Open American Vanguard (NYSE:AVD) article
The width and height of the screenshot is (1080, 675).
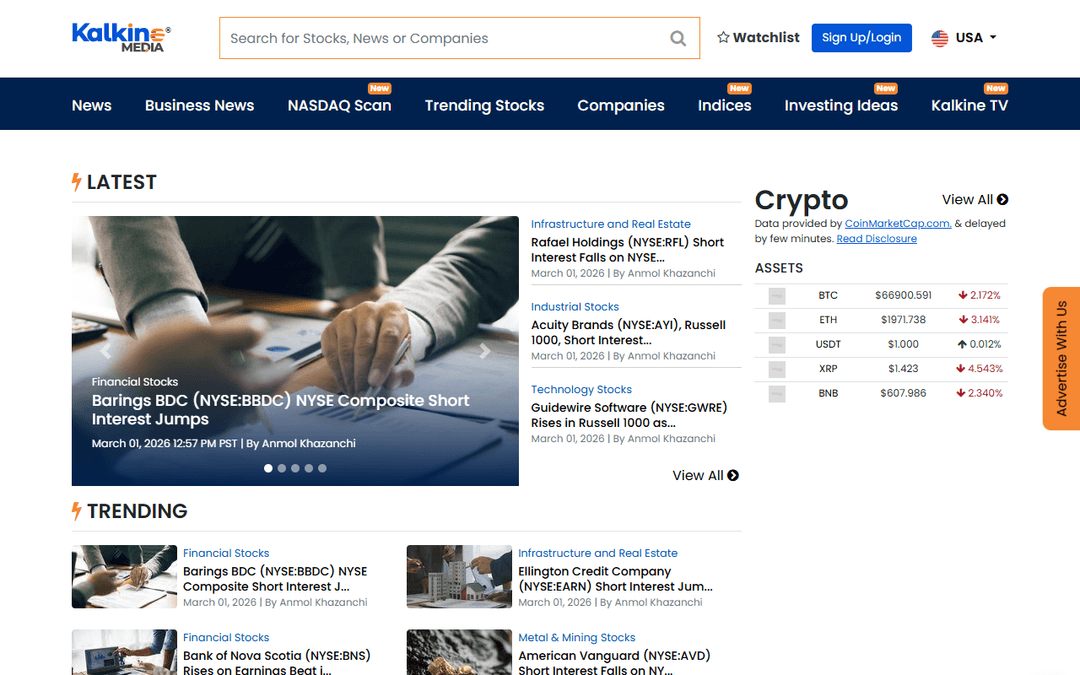pyautogui.click(x=614, y=662)
